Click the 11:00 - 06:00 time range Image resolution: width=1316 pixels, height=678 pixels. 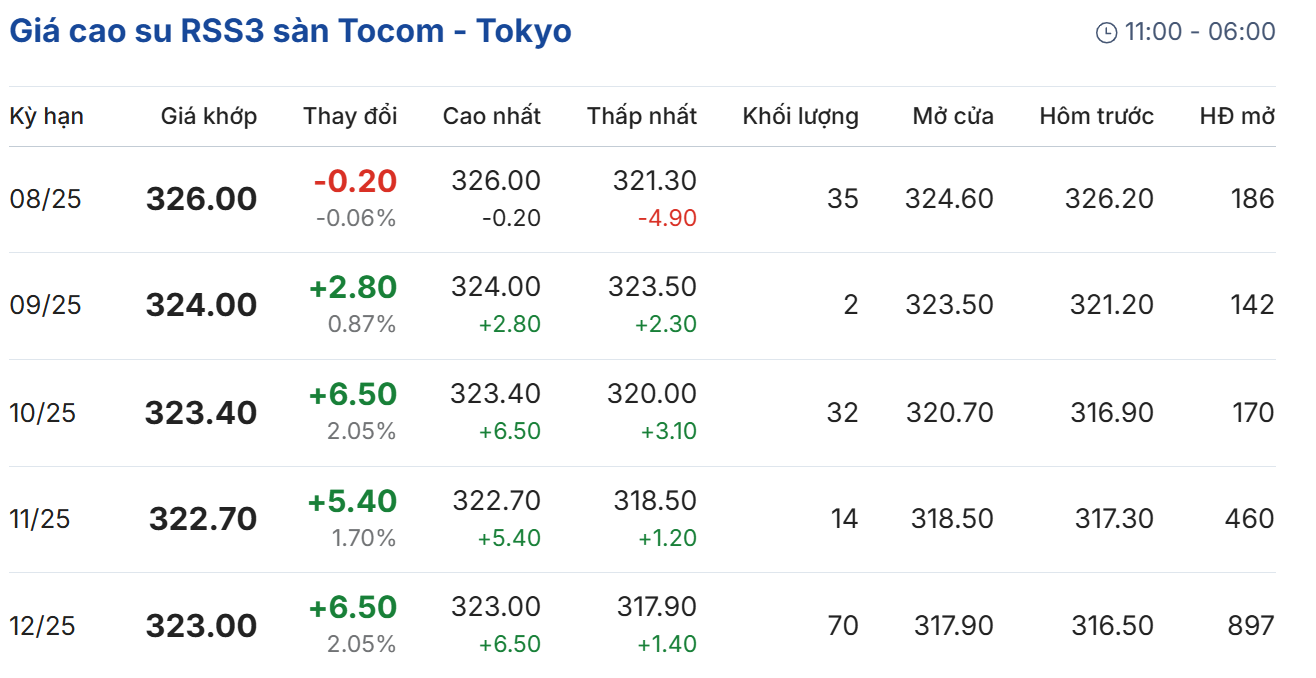click(x=1199, y=32)
